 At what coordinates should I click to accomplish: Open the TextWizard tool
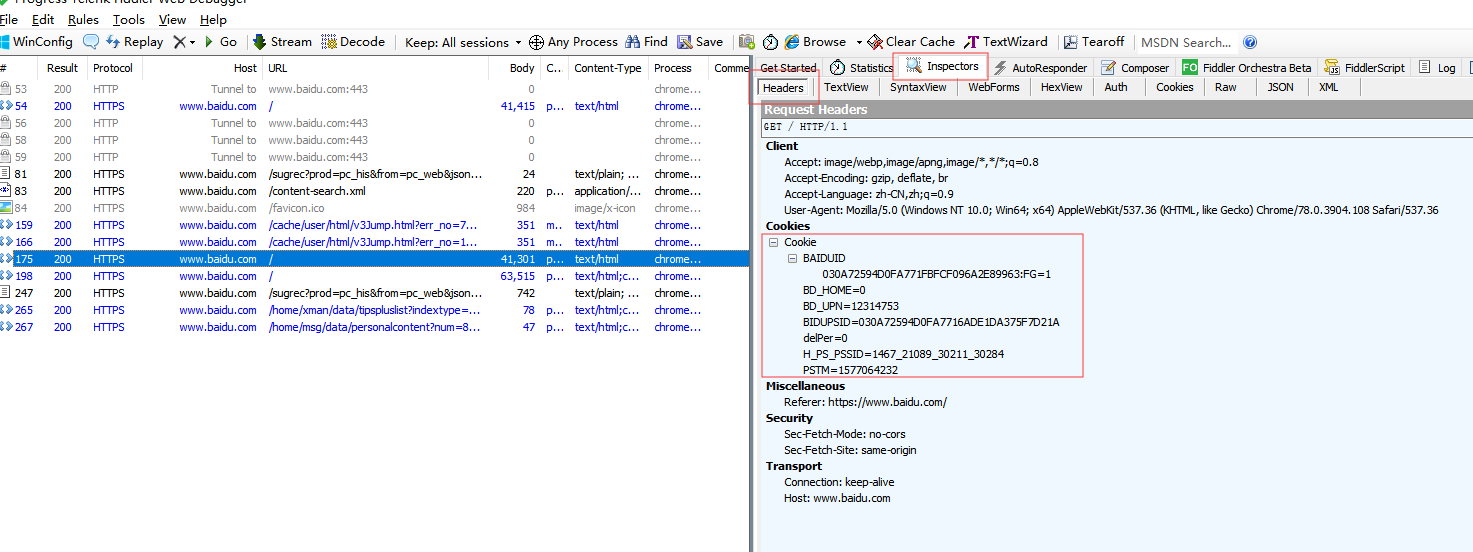pos(1007,42)
